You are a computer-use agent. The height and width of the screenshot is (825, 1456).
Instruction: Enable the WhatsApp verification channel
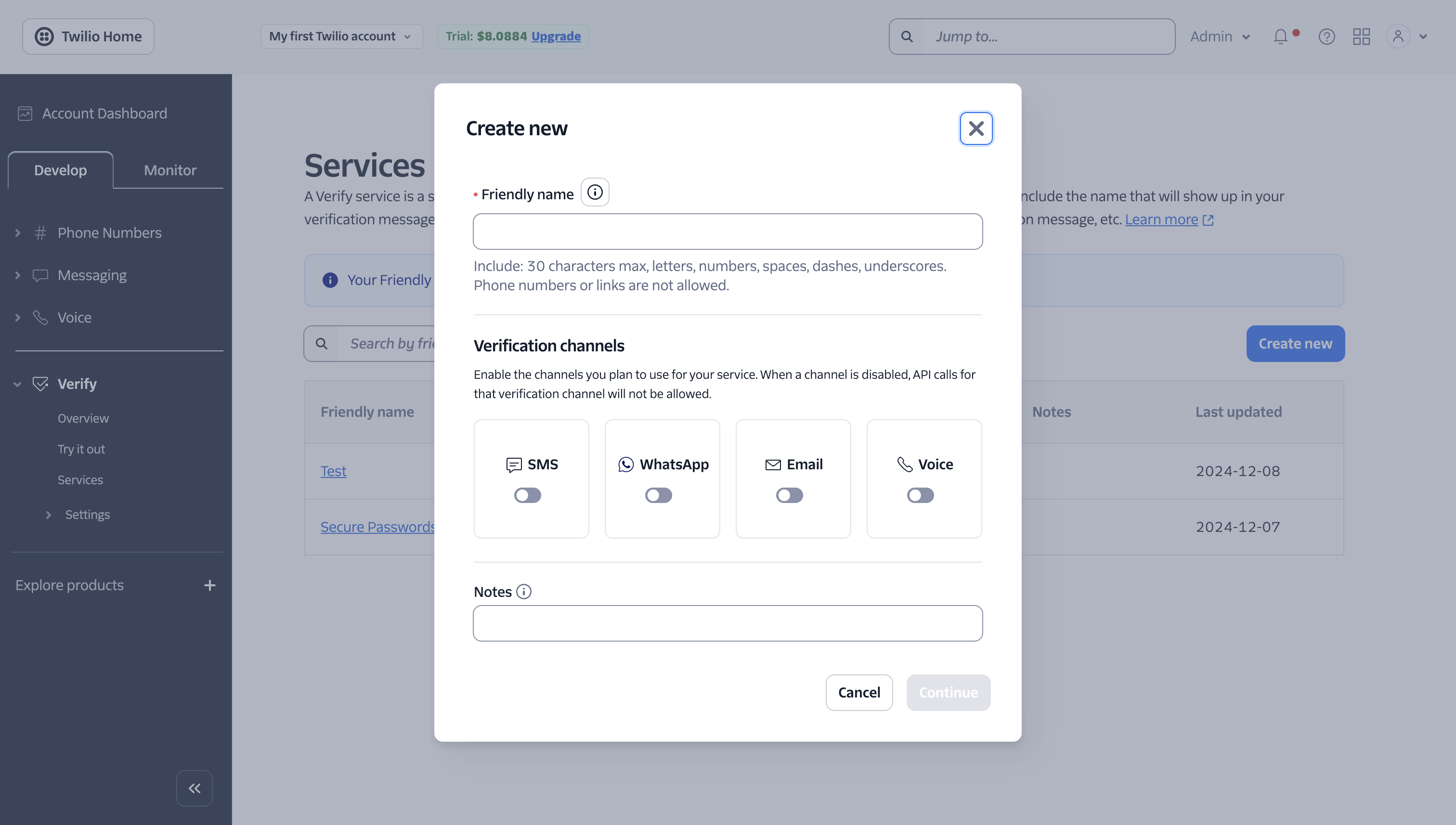(x=658, y=495)
